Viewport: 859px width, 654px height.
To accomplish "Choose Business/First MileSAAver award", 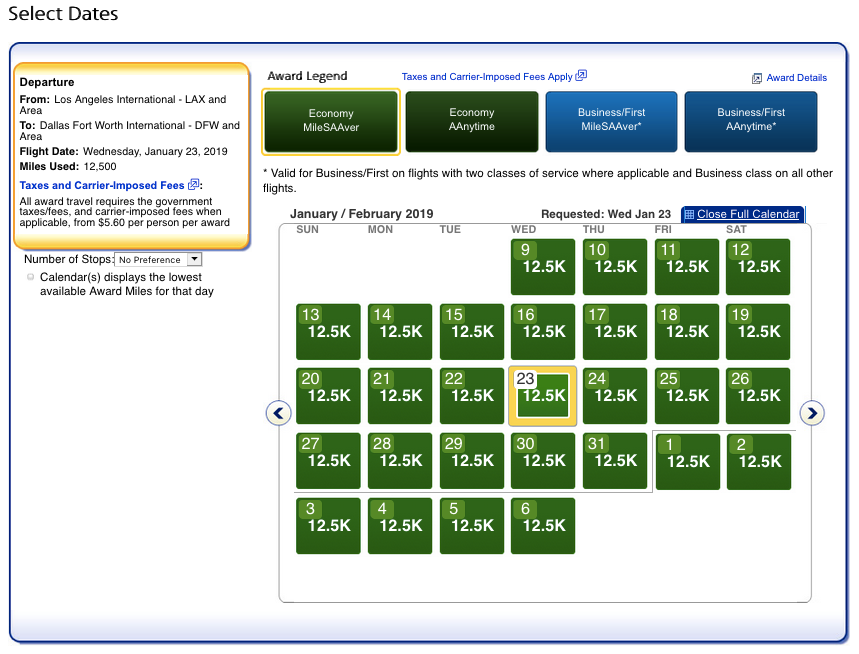I will click(611, 121).
